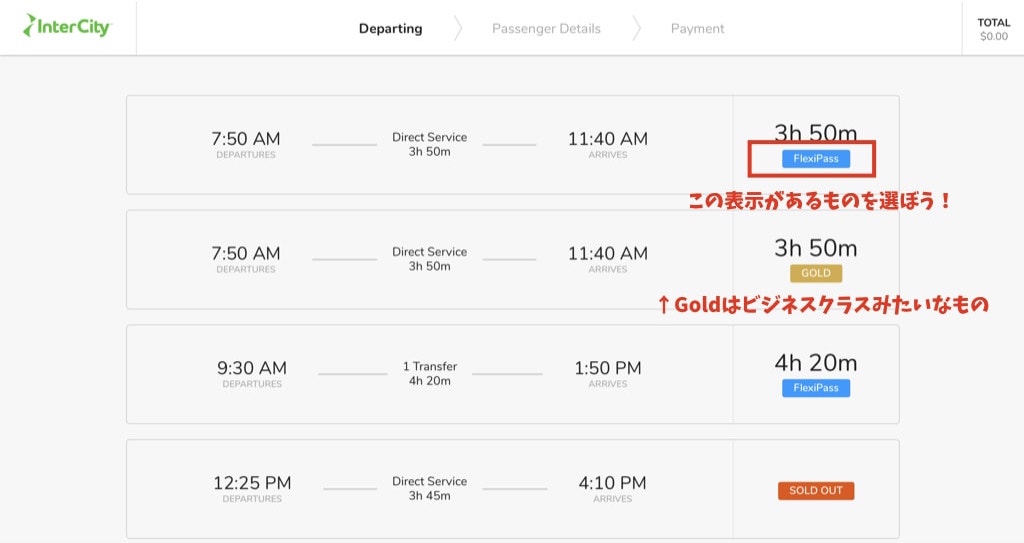Click the SOLD OUT badge
1024x543 pixels.
pos(815,491)
